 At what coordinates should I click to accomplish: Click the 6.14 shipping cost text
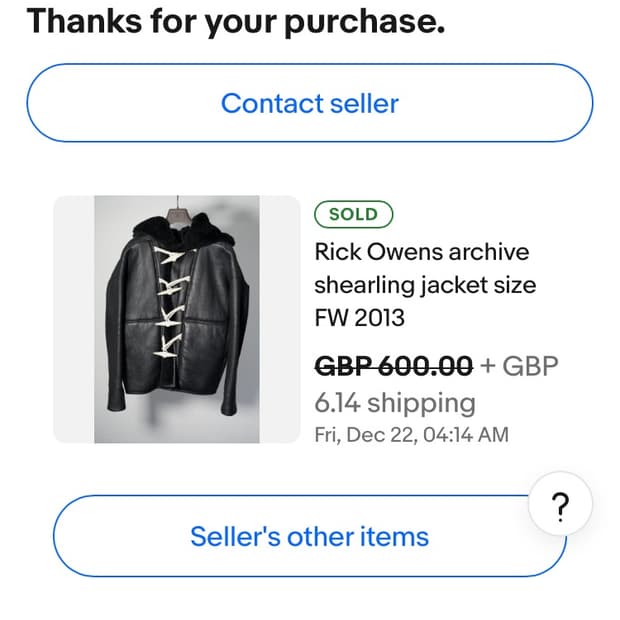click(x=395, y=403)
